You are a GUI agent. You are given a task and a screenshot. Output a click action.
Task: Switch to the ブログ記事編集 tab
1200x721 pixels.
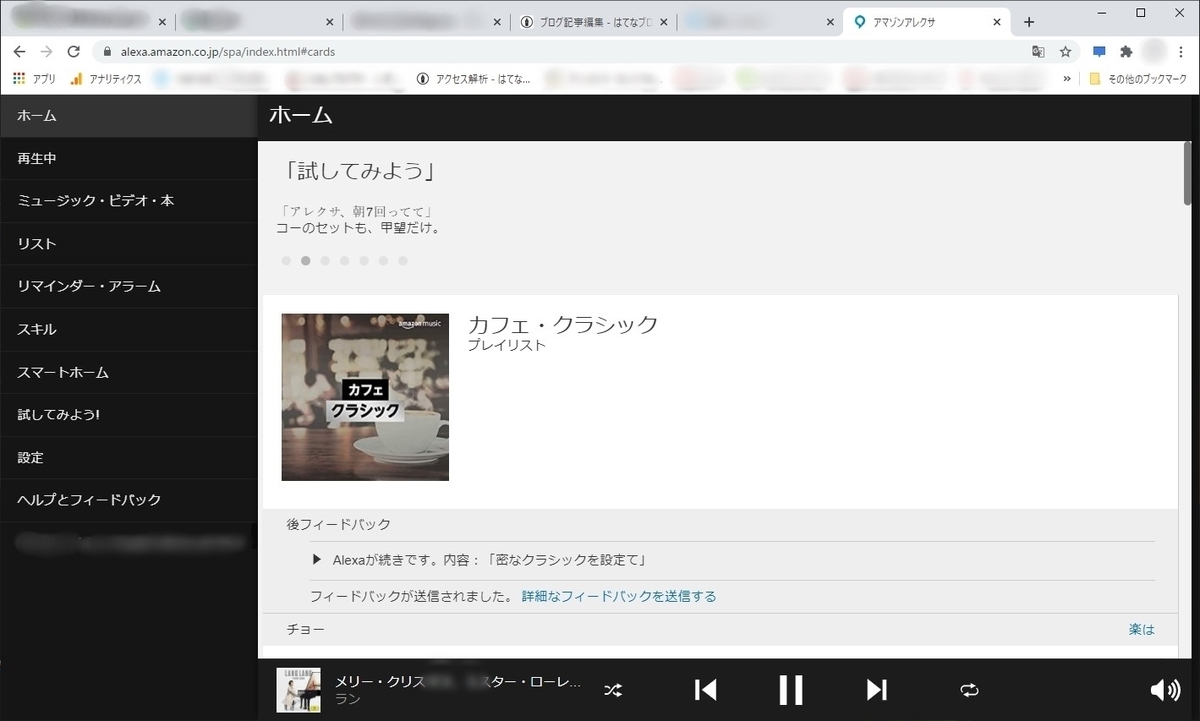pyautogui.click(x=594, y=22)
